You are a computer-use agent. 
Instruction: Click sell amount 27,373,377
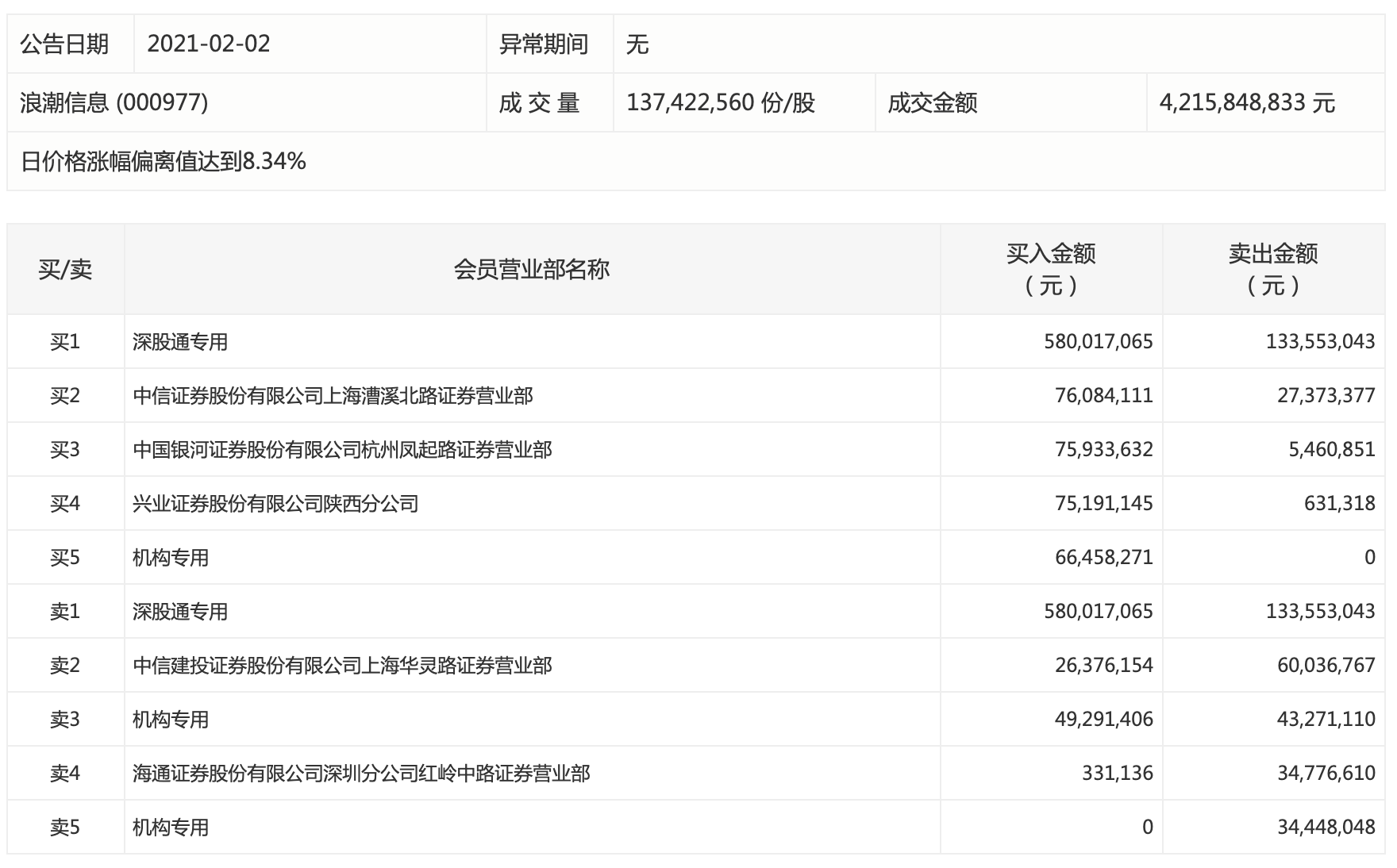[1326, 395]
